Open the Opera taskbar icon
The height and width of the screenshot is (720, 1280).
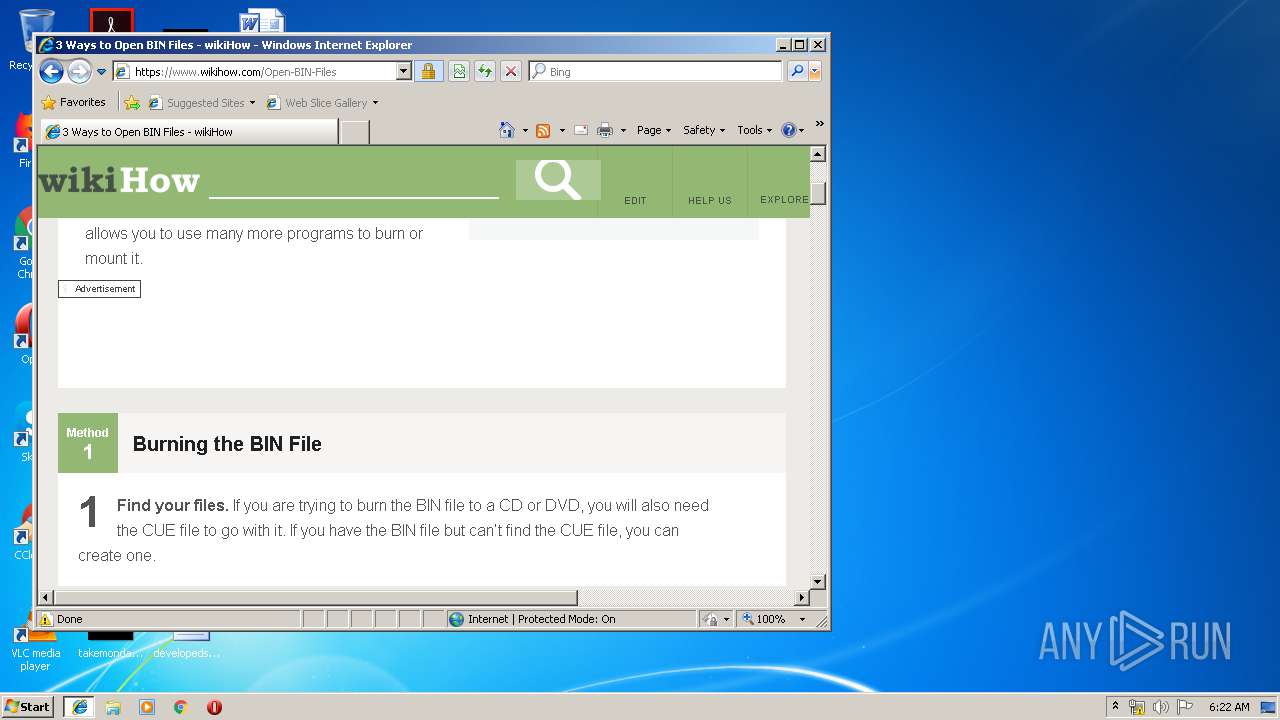pyautogui.click(x=214, y=707)
